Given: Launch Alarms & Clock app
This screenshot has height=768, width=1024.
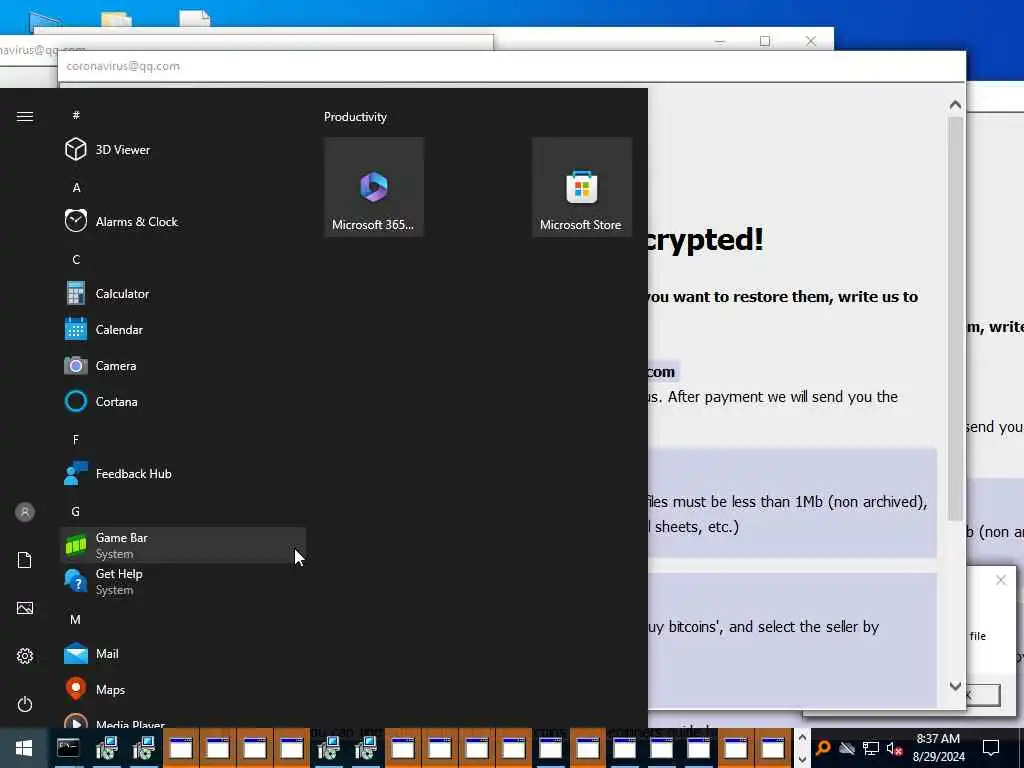Looking at the screenshot, I should point(183,221).
